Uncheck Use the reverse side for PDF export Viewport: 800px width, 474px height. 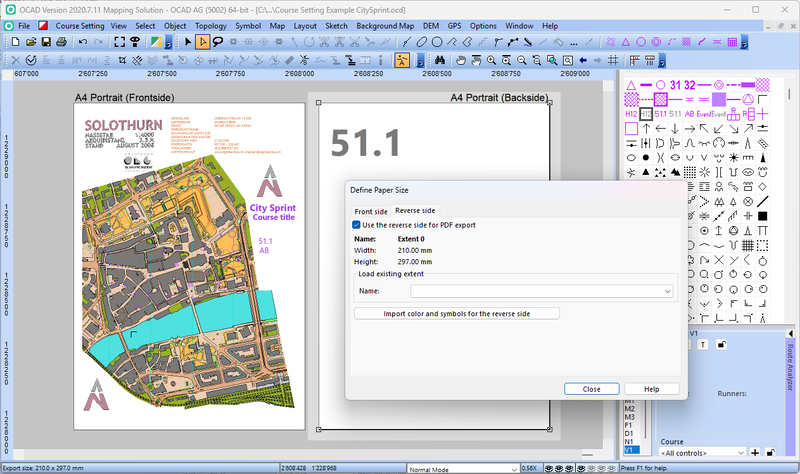[356, 224]
